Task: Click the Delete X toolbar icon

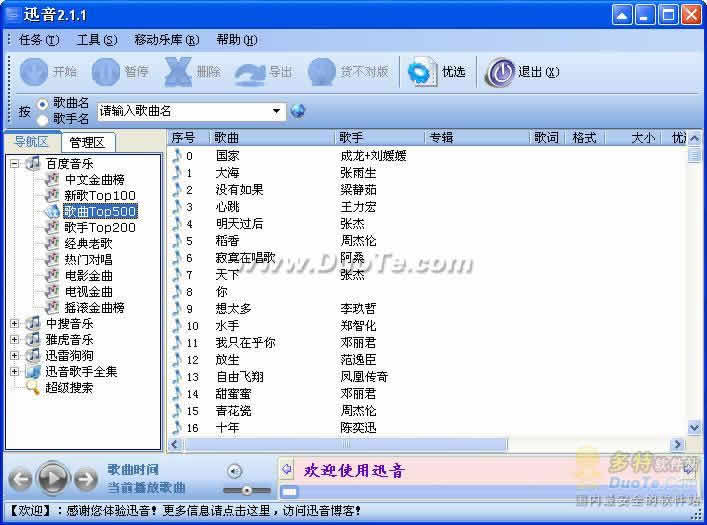Action: click(x=178, y=72)
